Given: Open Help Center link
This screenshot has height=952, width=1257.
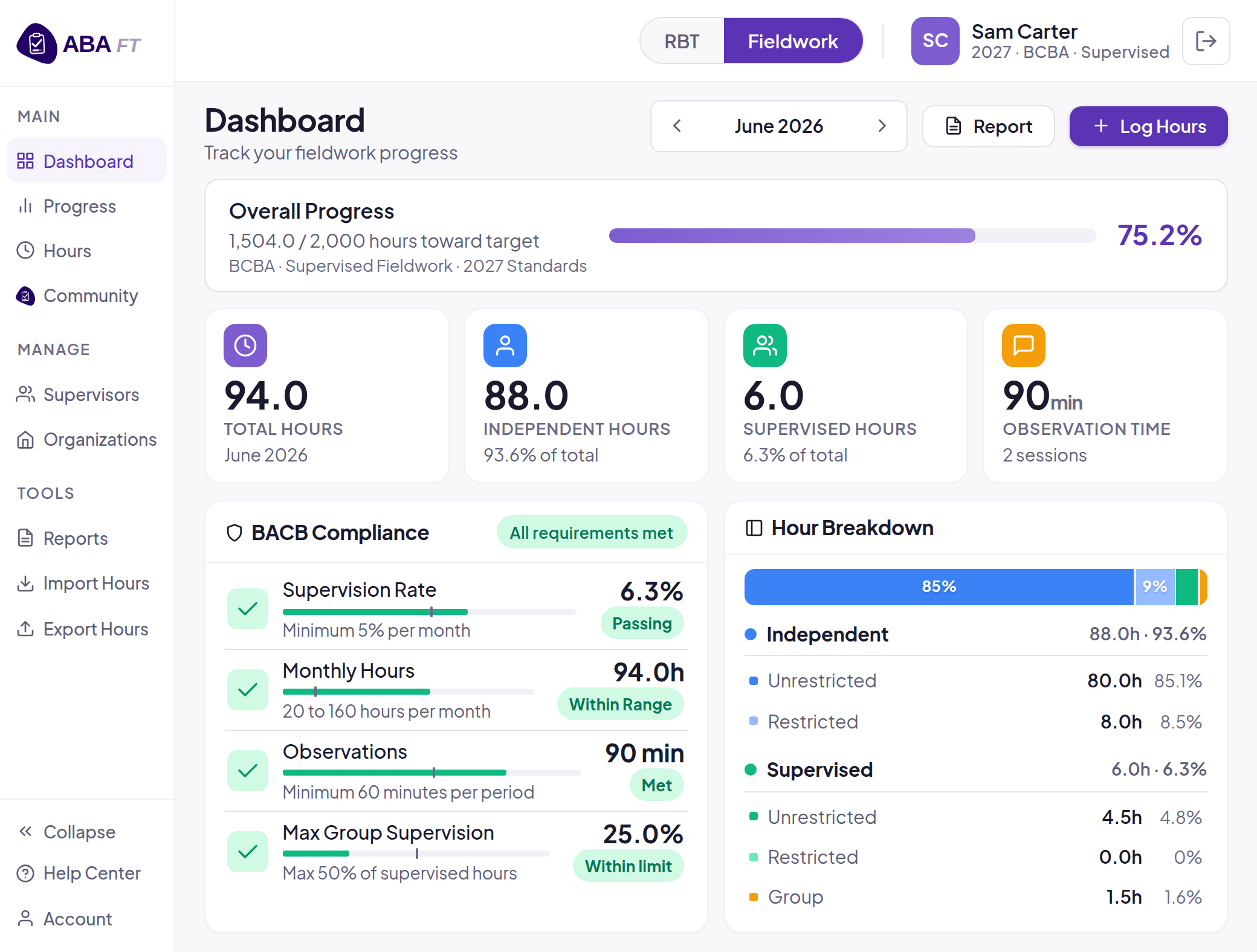Looking at the screenshot, I should (x=87, y=873).
